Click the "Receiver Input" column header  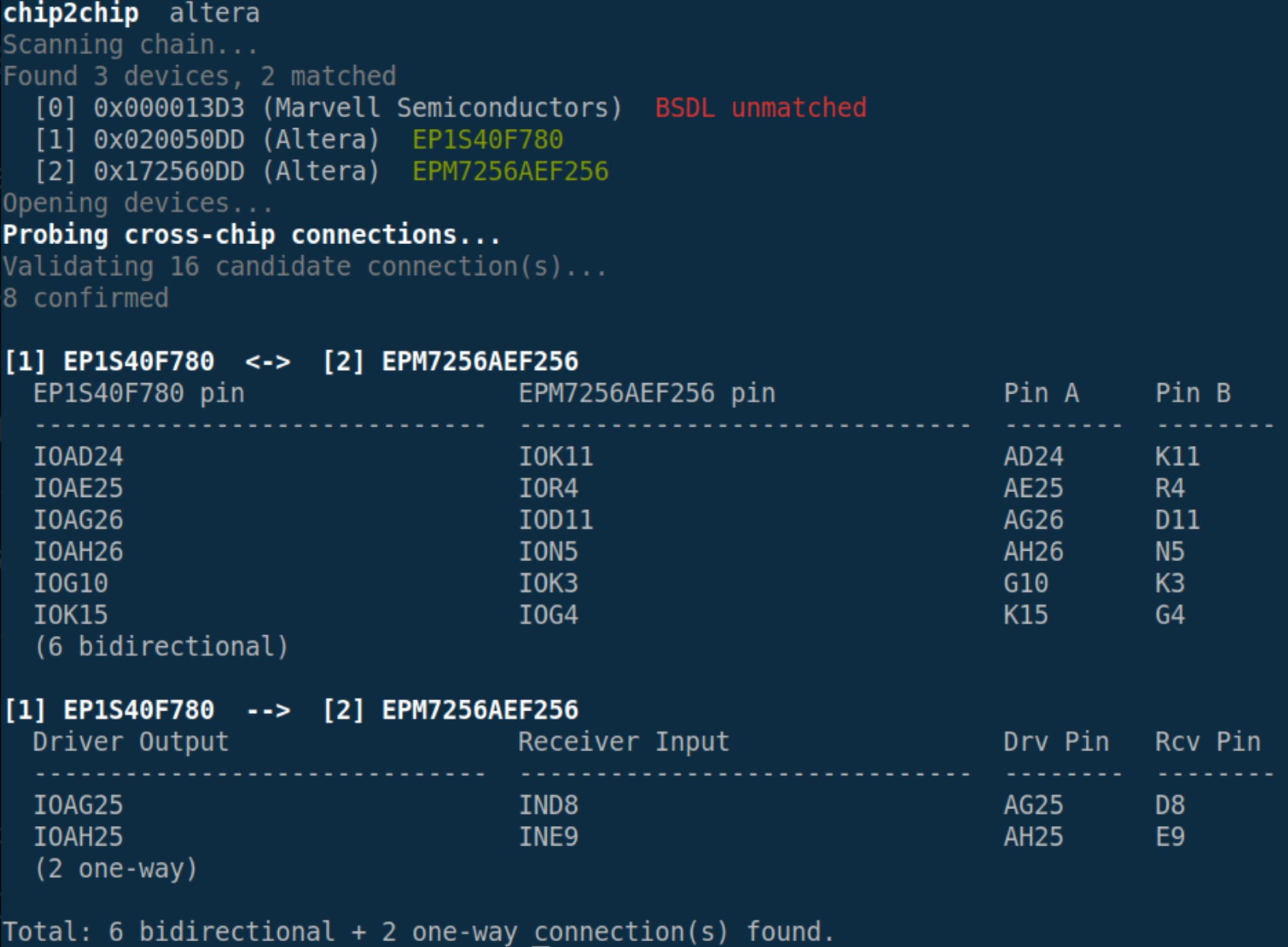[x=623, y=741]
